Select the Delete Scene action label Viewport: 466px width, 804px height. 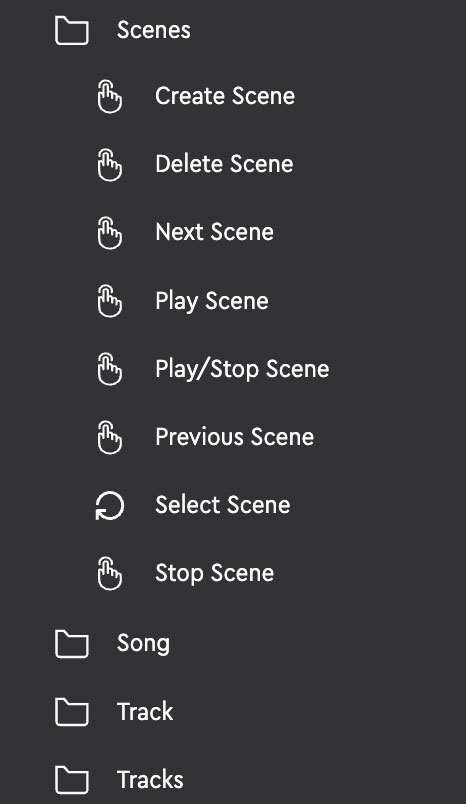click(x=225, y=164)
